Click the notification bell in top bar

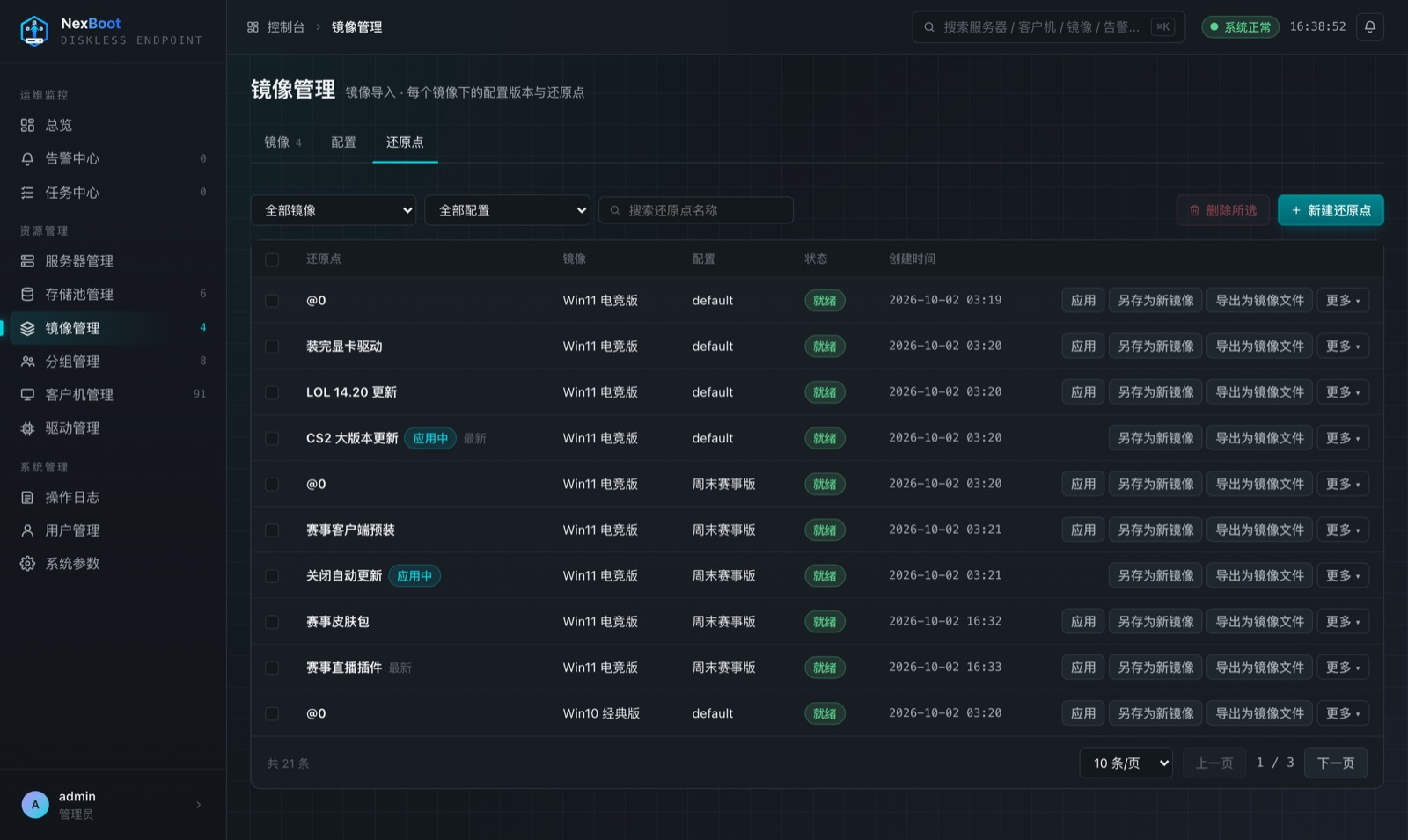coord(1369,27)
